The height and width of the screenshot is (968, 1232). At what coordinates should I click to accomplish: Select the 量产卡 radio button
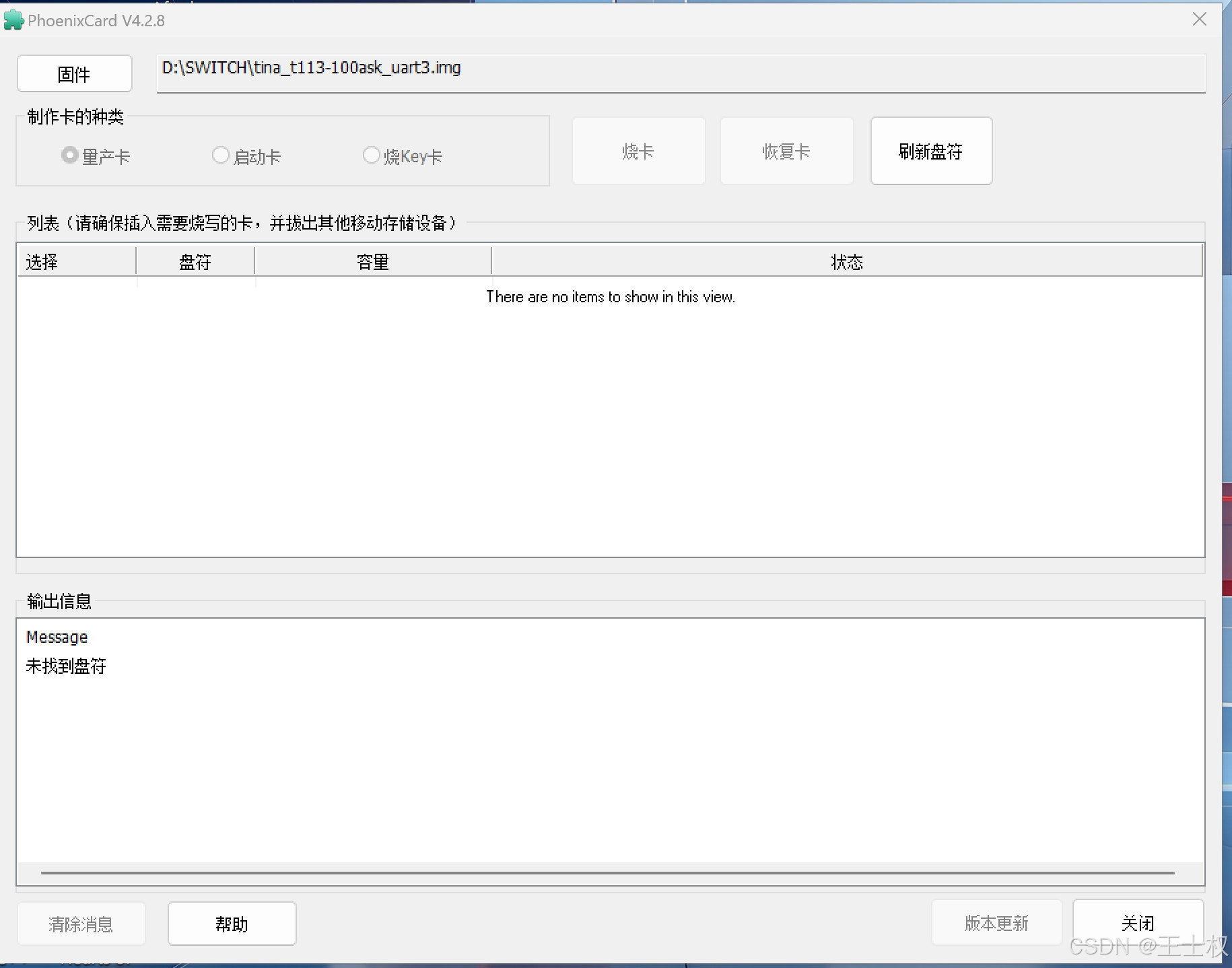pyautogui.click(x=70, y=155)
